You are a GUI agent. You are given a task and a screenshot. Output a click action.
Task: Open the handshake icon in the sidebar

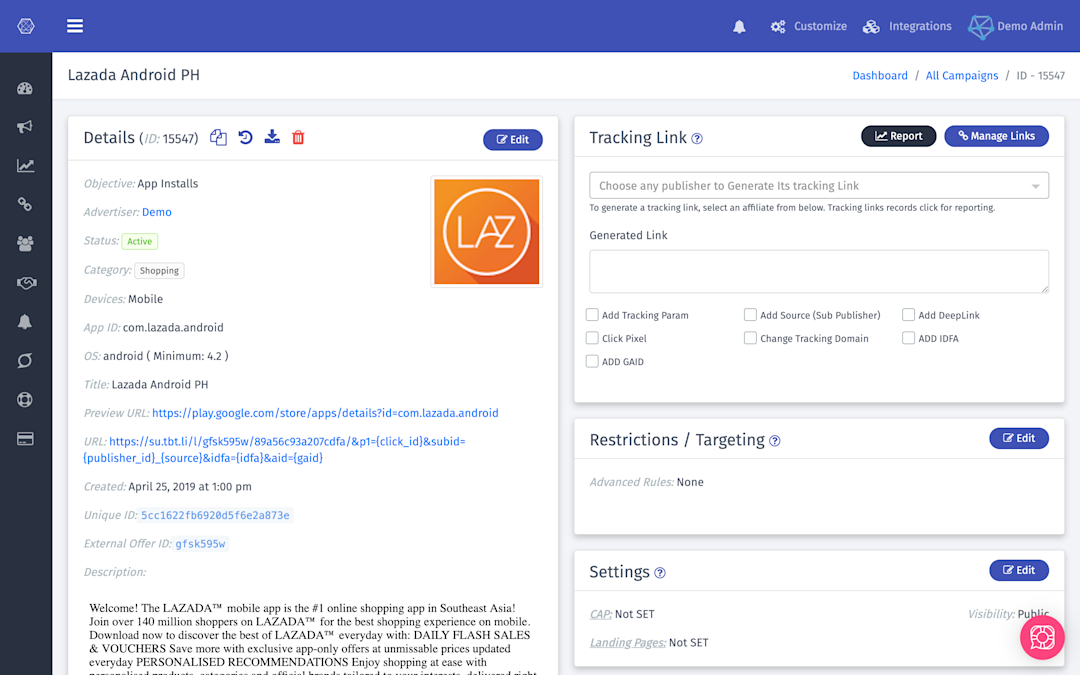26,283
